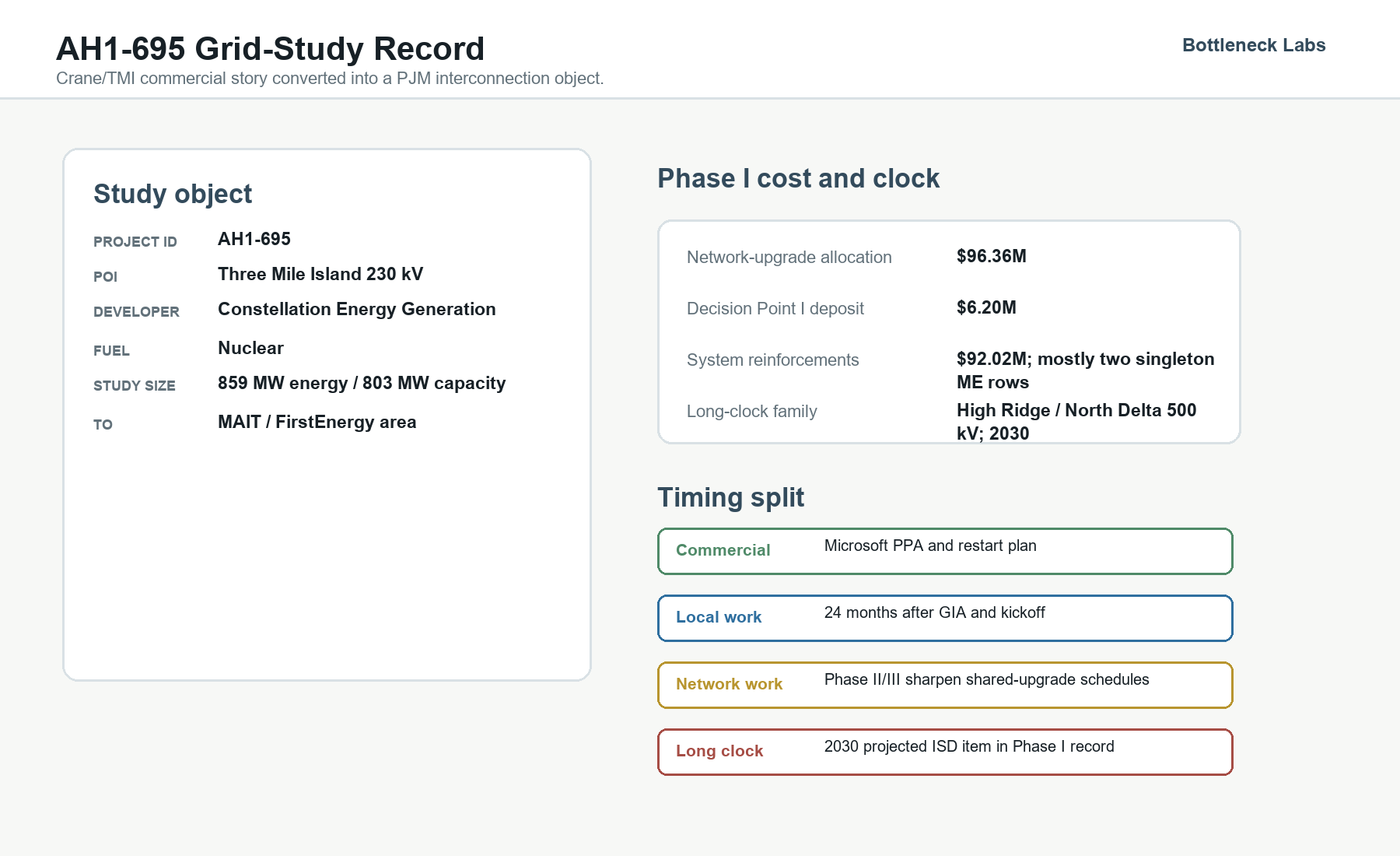Click the Study object heading
Viewport: 1400px width, 856px height.
[173, 194]
